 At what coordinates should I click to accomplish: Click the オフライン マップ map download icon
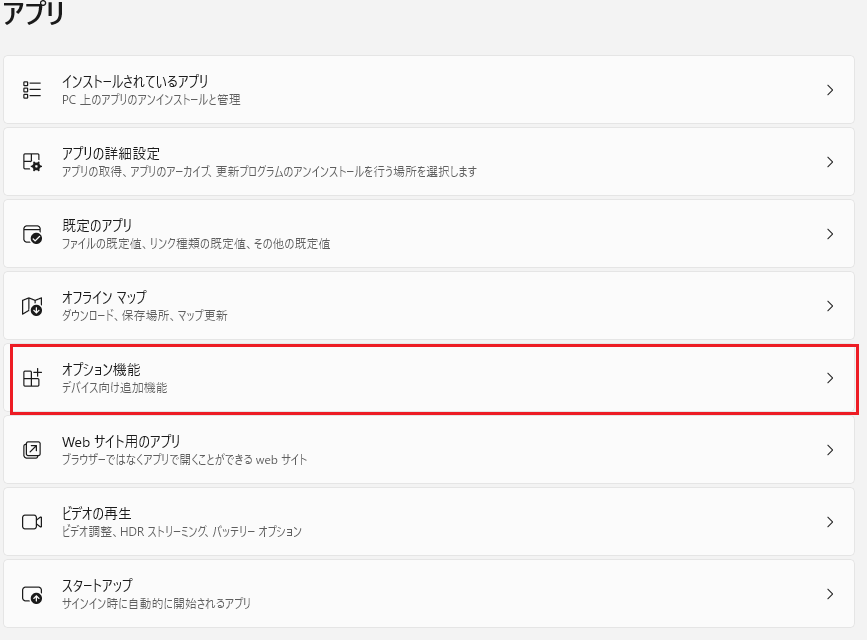pyautogui.click(x=32, y=306)
